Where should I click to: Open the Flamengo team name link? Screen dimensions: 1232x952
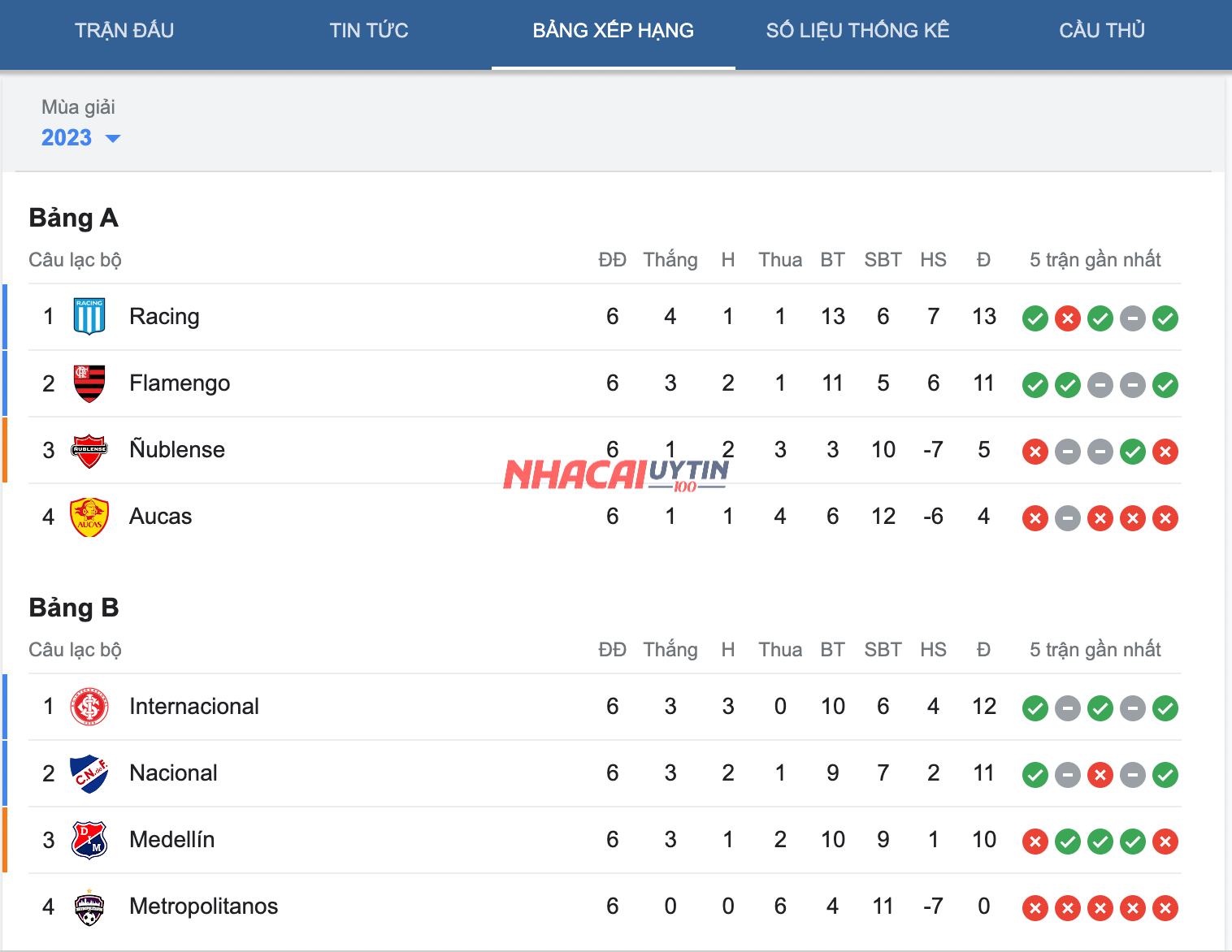180,383
